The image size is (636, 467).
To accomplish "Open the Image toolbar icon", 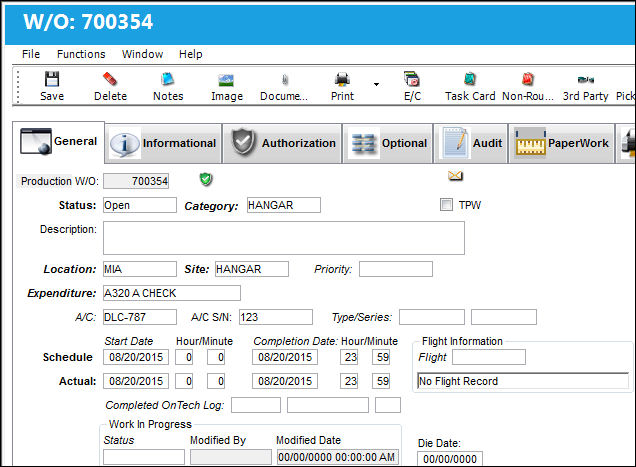I will pyautogui.click(x=226, y=80).
